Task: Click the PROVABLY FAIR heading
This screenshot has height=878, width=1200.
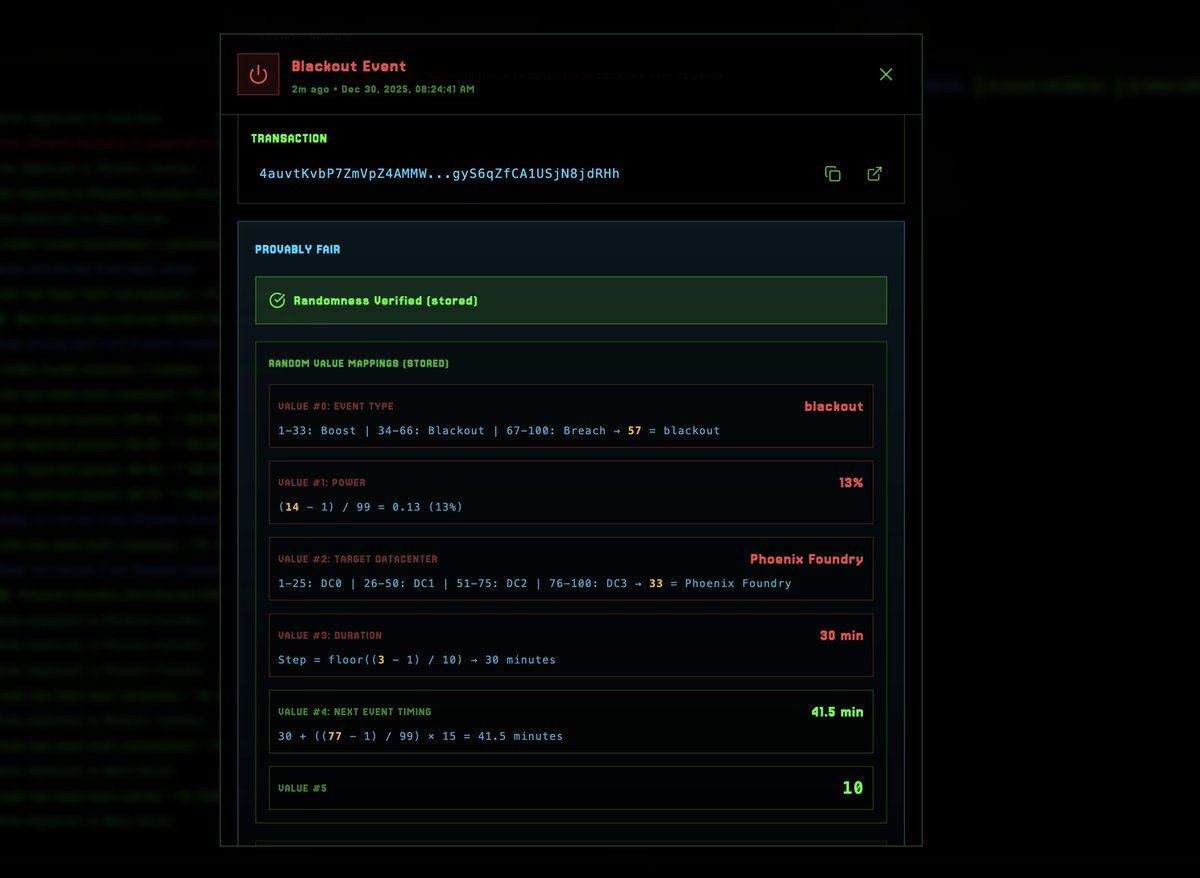Action: [x=297, y=249]
